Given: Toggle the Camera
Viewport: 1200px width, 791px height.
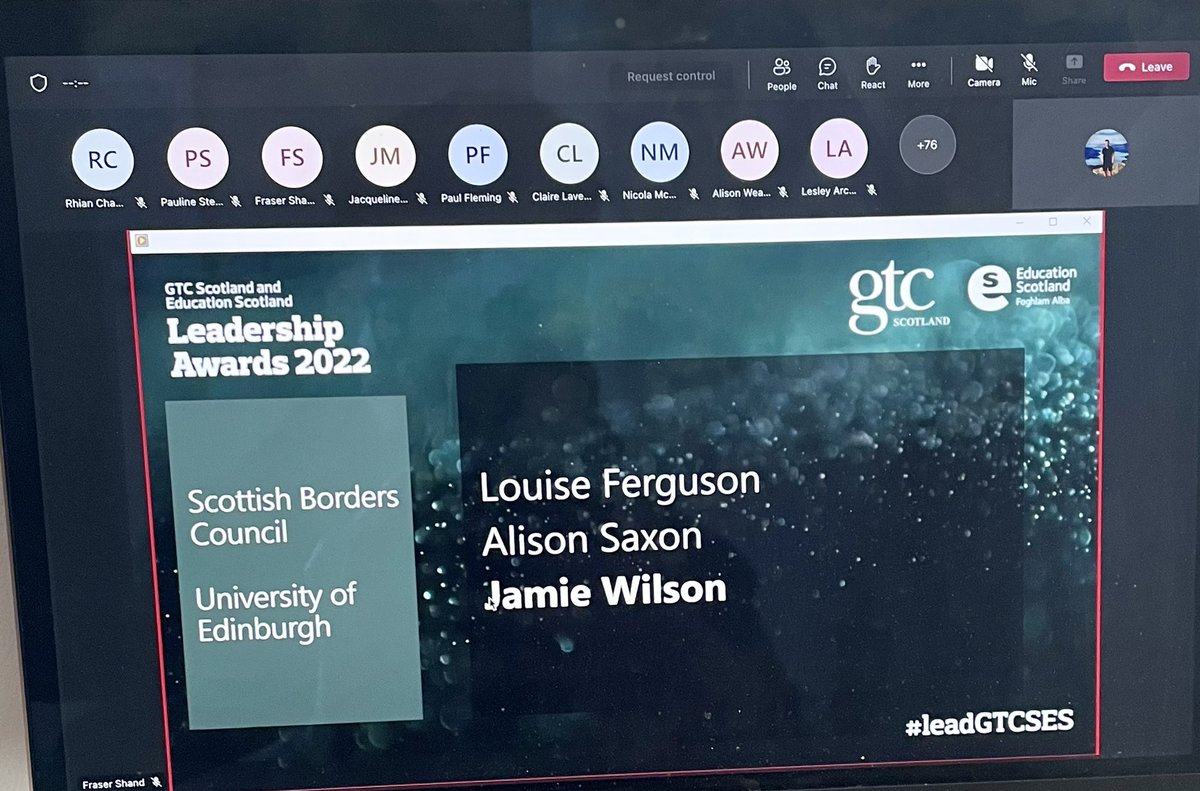Looking at the screenshot, I should point(984,71).
